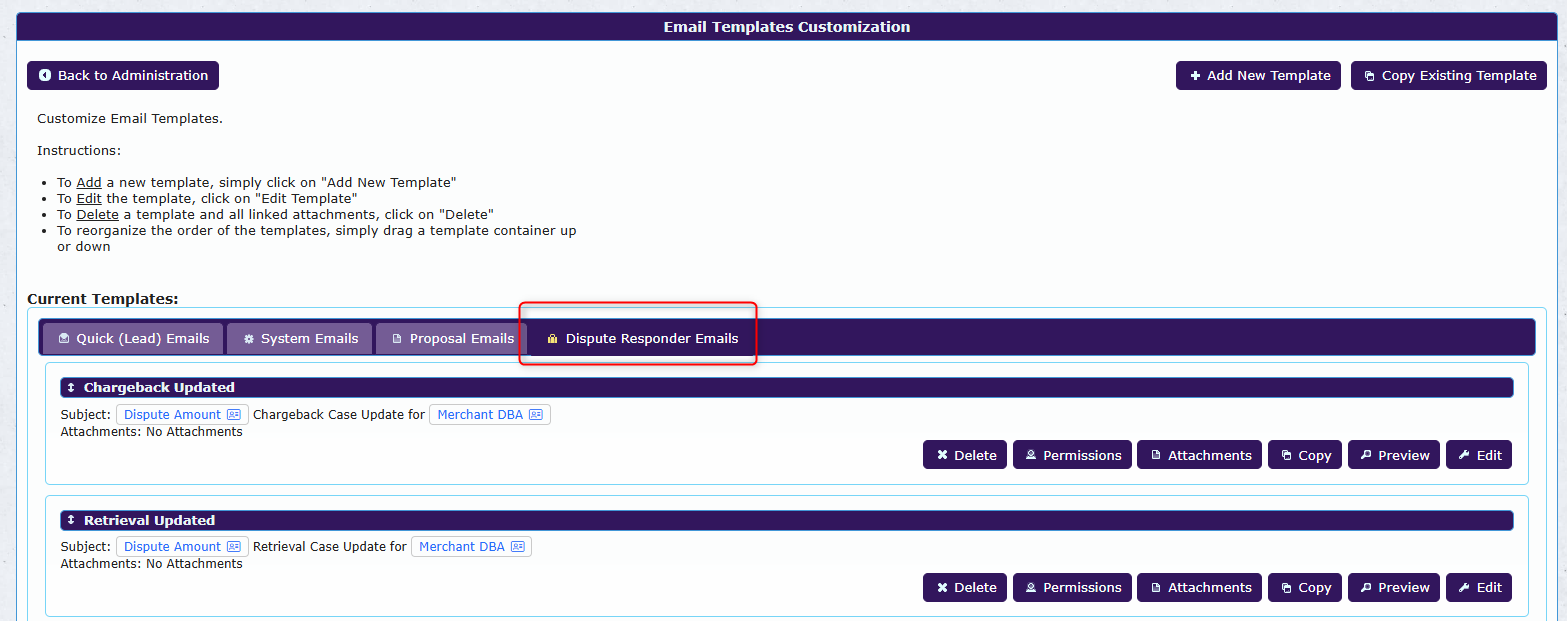Screen dimensions: 1567x621
Task: Click Add New Template button
Action: tap(1258, 75)
